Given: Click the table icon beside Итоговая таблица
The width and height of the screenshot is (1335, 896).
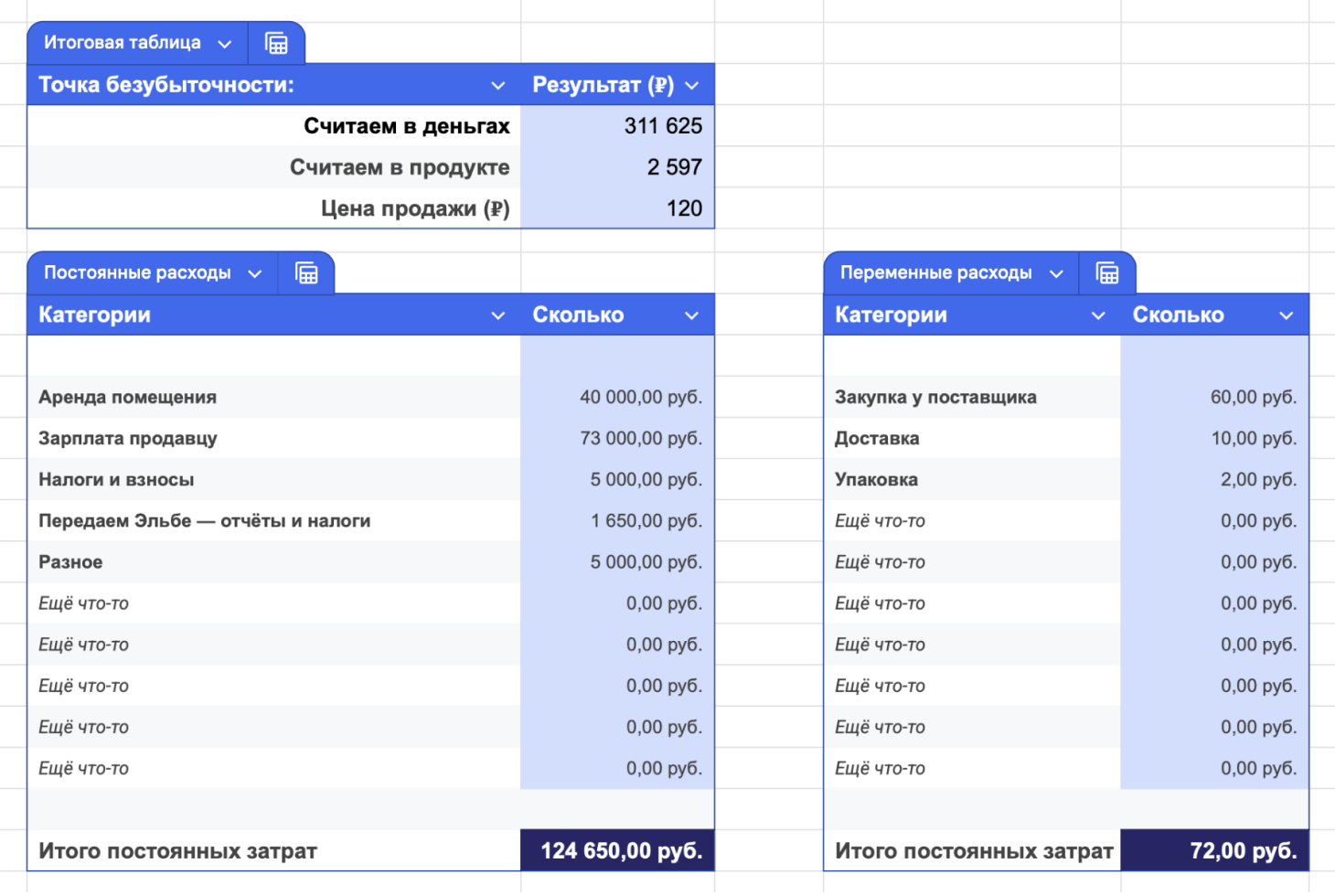Looking at the screenshot, I should (276, 43).
